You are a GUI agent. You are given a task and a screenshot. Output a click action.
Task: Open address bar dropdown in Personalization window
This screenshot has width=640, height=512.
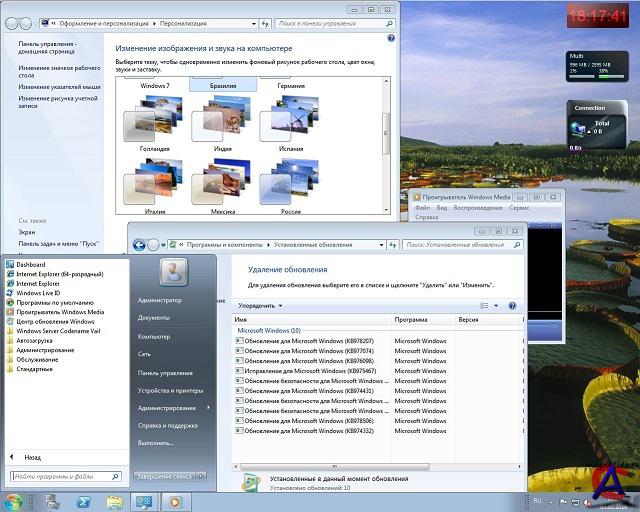click(x=254, y=24)
